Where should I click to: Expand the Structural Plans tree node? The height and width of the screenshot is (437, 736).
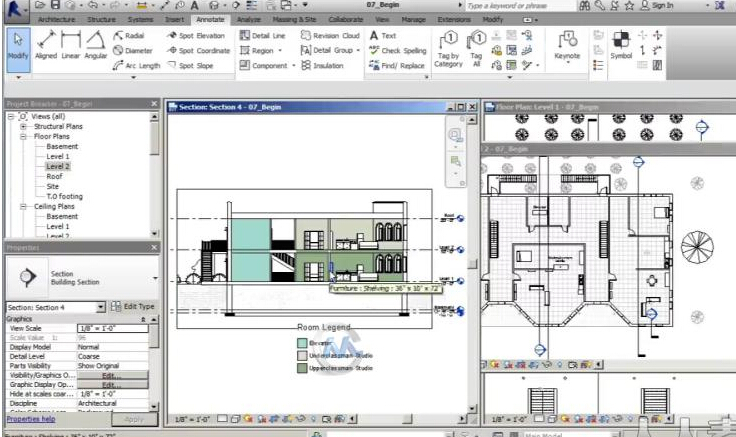point(23,127)
